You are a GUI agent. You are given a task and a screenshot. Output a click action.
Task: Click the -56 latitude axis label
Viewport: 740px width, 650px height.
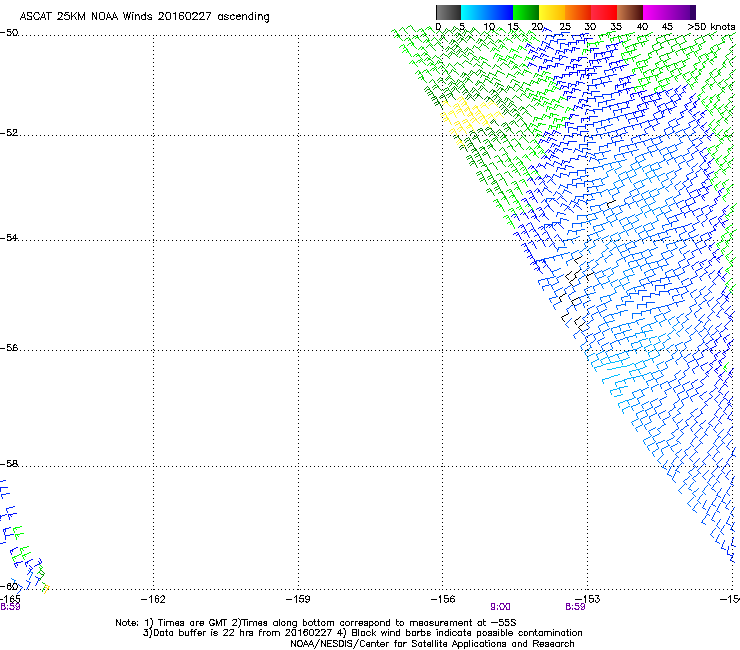[9, 347]
